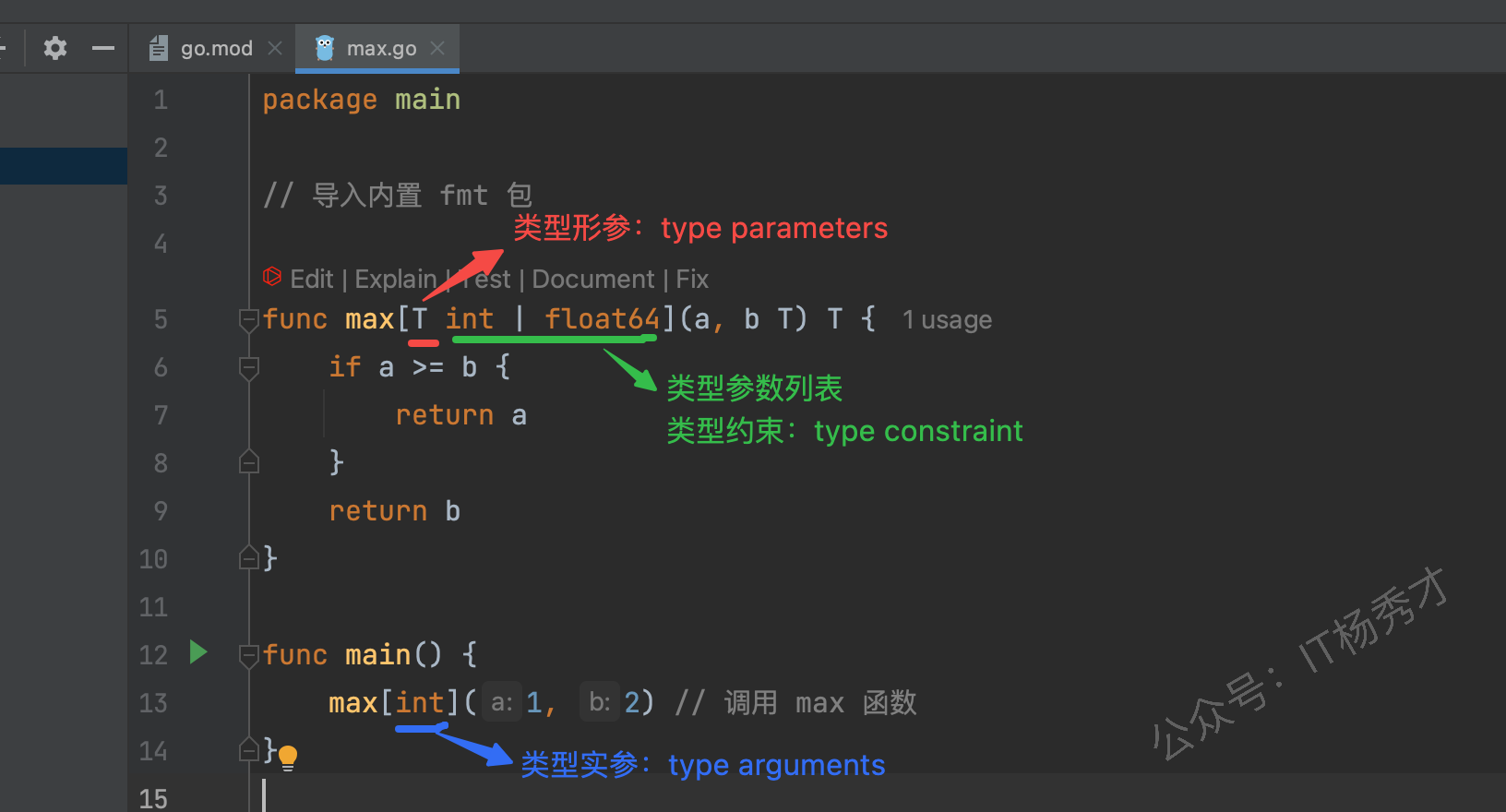The height and width of the screenshot is (812, 1506).
Task: Select the max.go tab
Action: [381, 48]
